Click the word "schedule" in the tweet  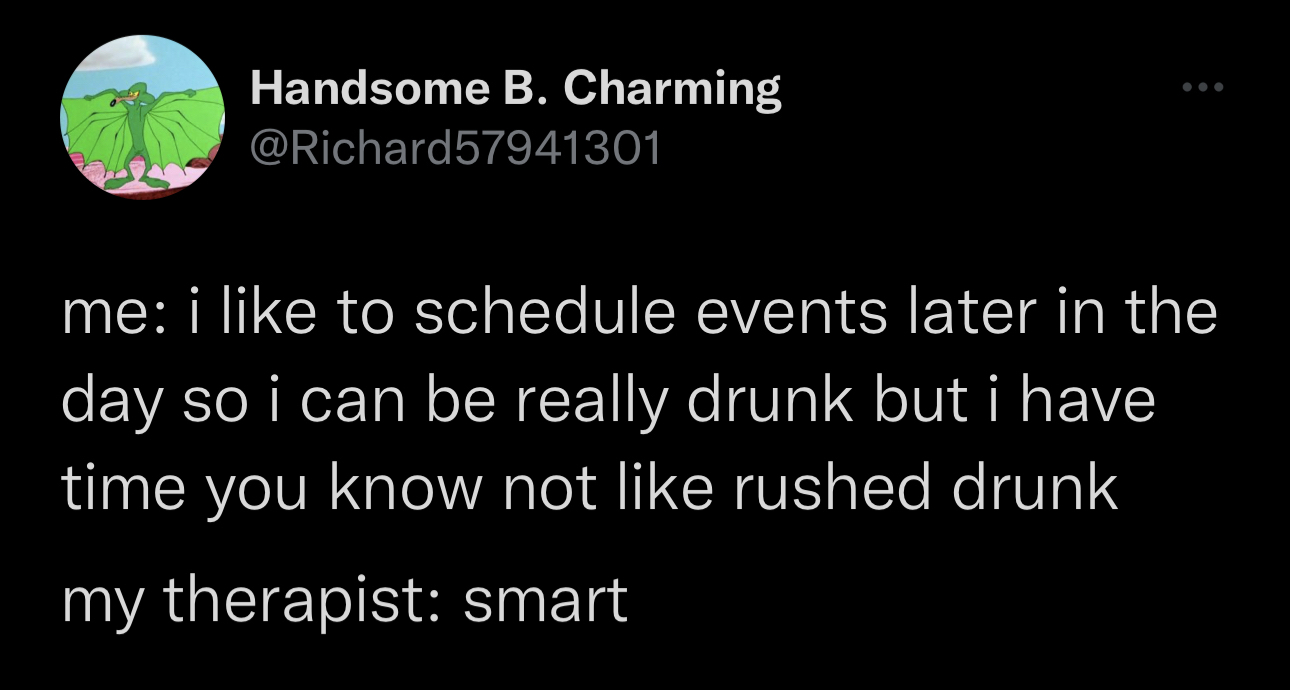coord(541,313)
